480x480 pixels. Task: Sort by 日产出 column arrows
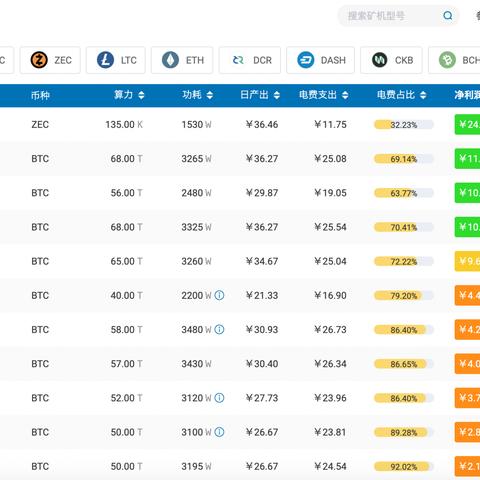tap(277, 95)
